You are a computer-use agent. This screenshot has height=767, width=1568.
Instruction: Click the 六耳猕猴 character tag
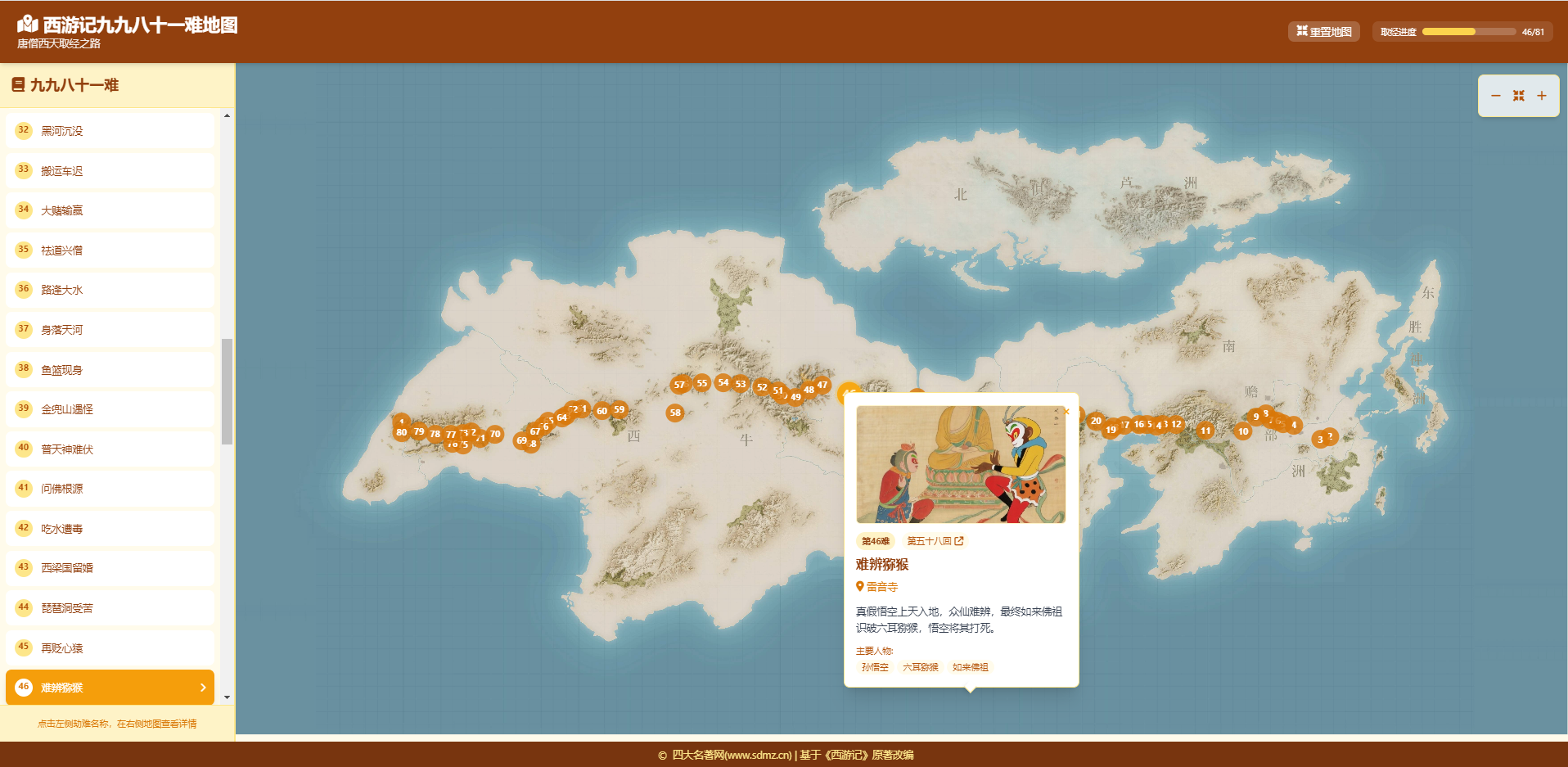click(920, 667)
